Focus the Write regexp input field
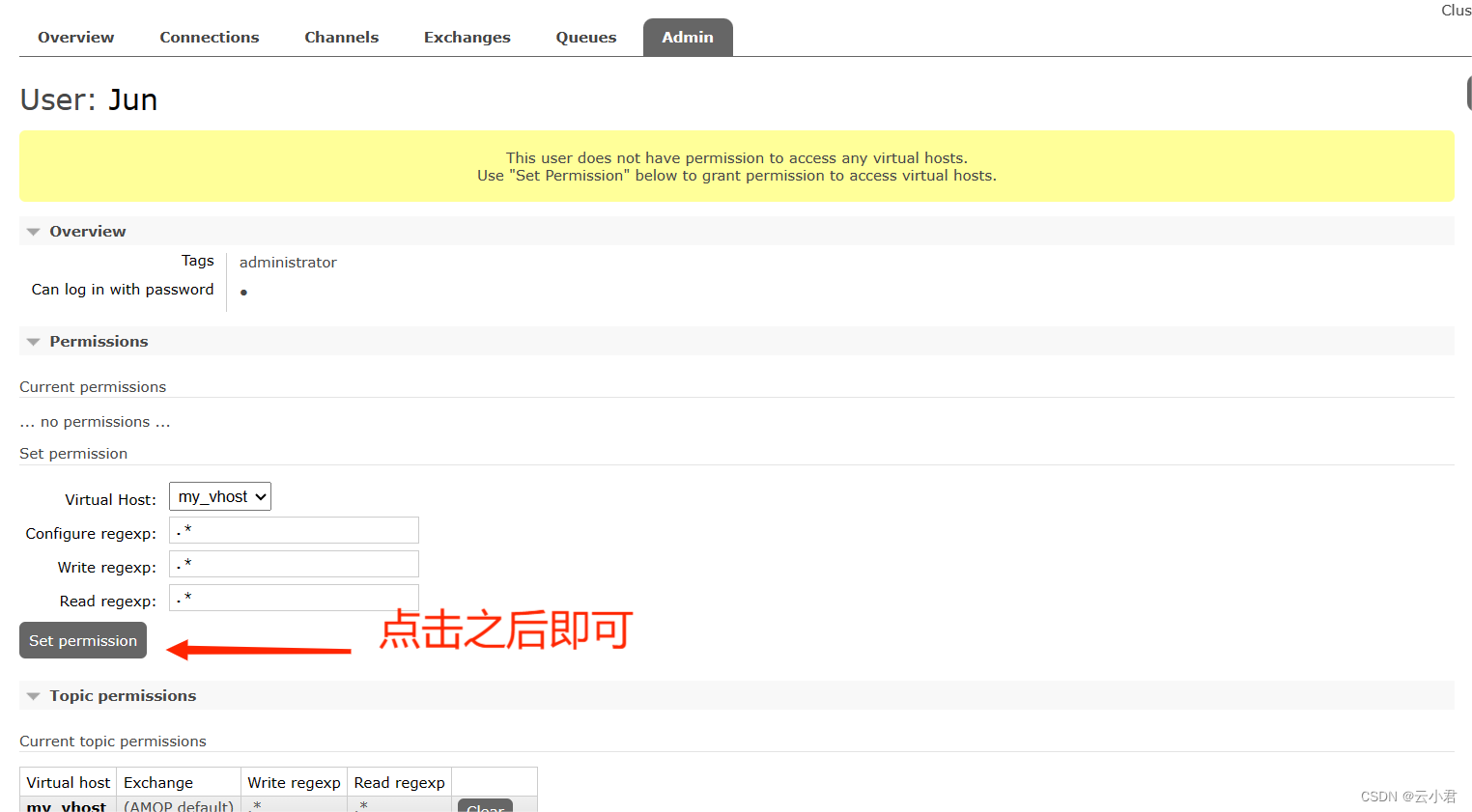This screenshot has width=1472, height=812. click(x=294, y=564)
